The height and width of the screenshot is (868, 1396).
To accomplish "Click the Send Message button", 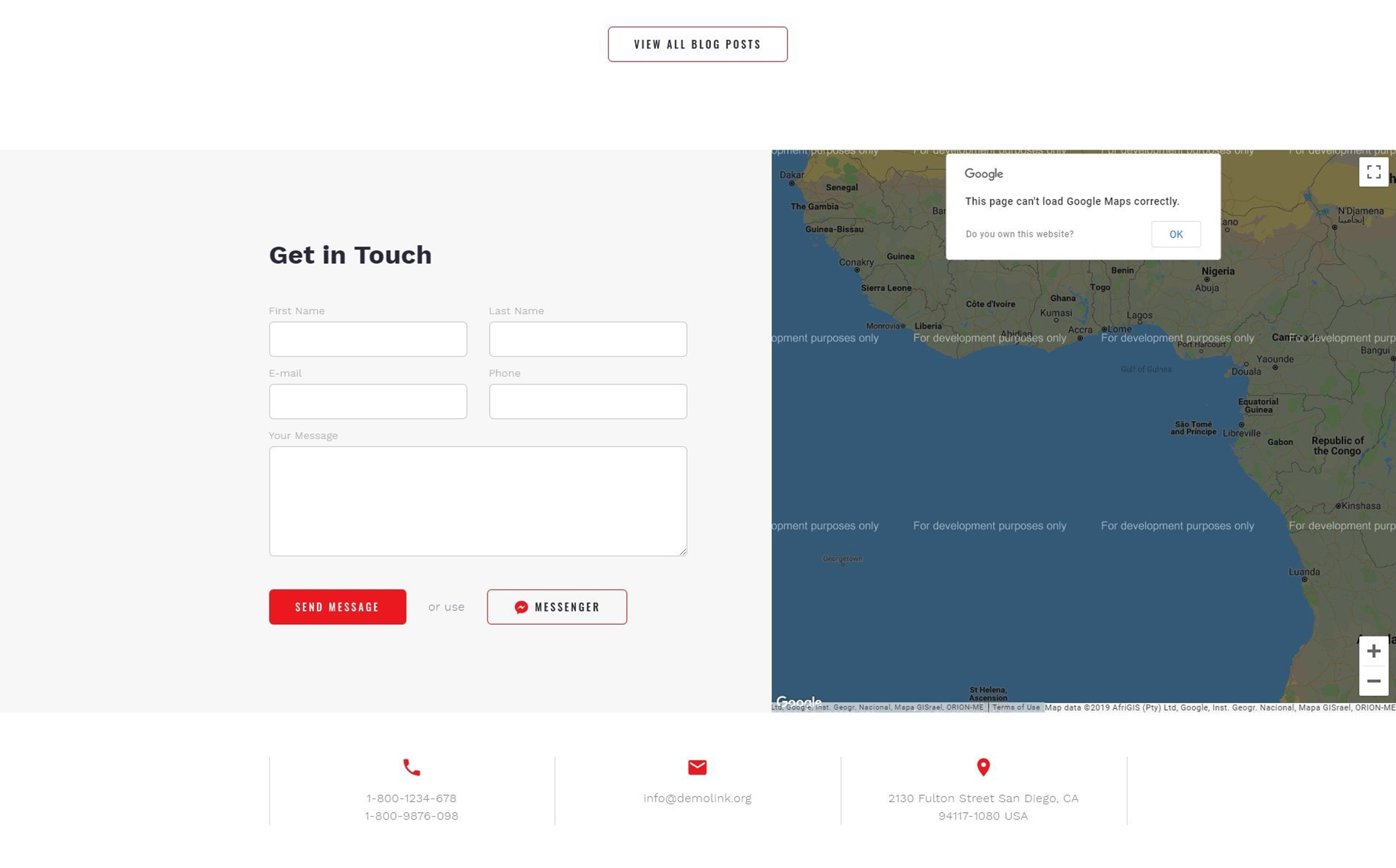I will tap(337, 607).
